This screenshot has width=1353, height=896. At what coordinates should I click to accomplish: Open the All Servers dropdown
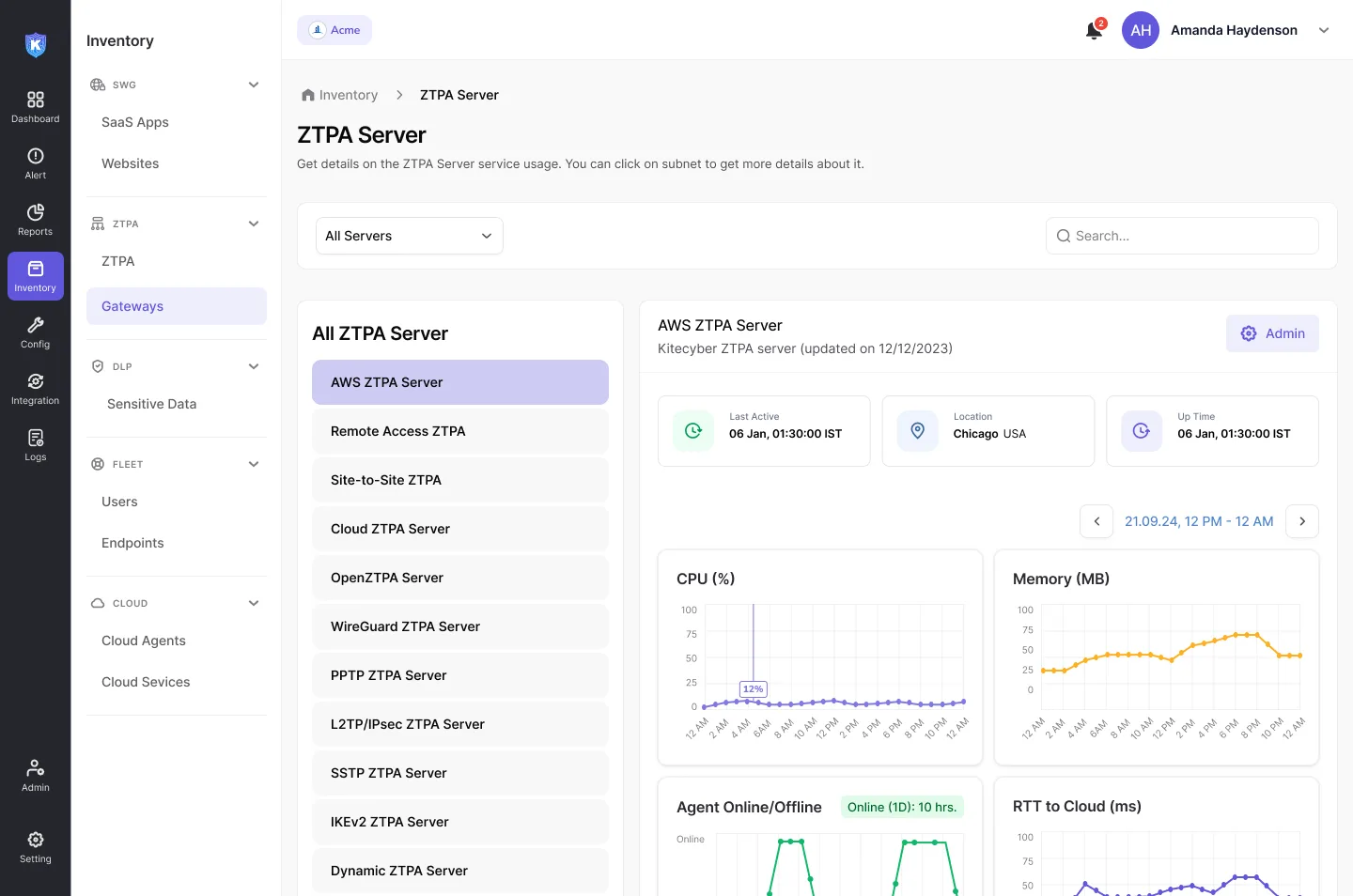(410, 236)
